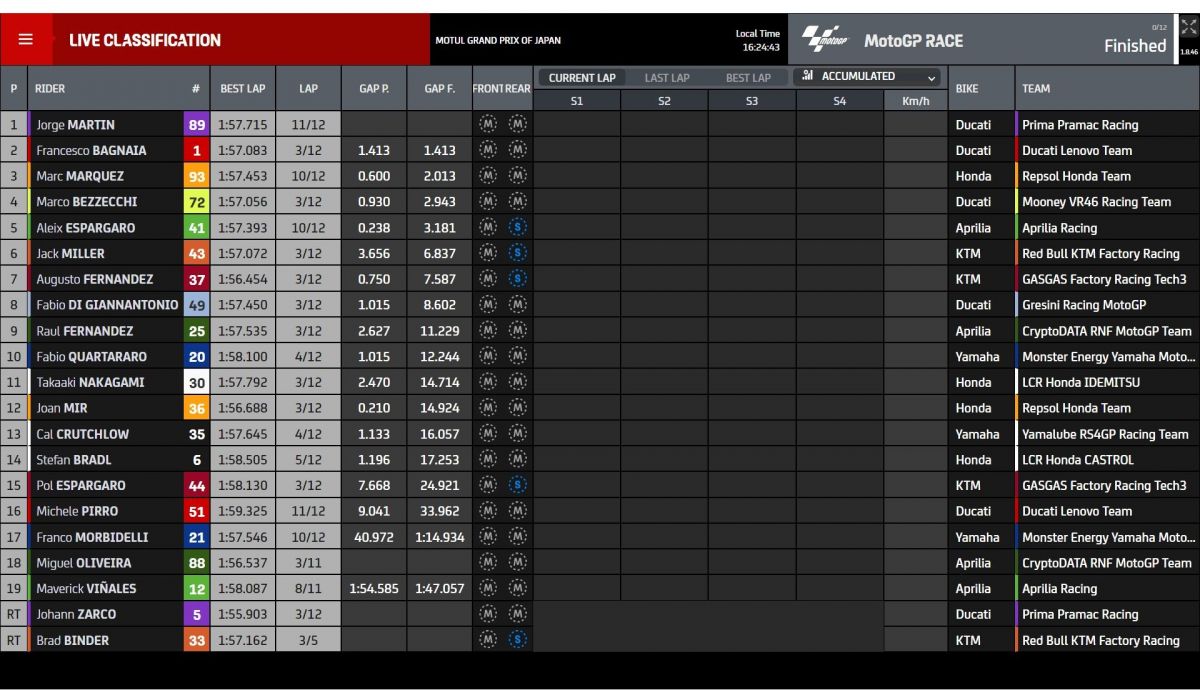Screen dimensions: 1200x690
Task: Click Marc Marquez's orange number 93 badge
Action: pyautogui.click(x=196, y=176)
